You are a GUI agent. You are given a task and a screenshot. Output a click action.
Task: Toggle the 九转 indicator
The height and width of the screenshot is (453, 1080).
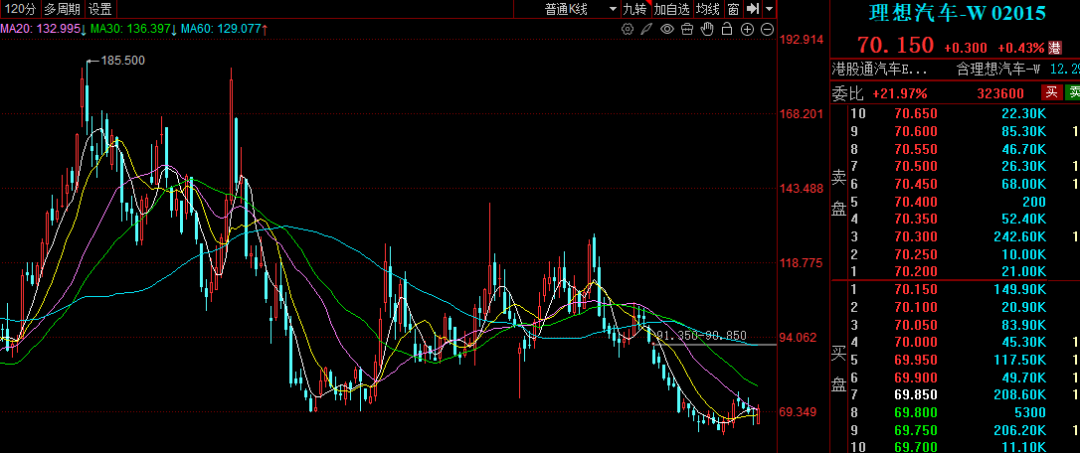pyautogui.click(x=635, y=9)
